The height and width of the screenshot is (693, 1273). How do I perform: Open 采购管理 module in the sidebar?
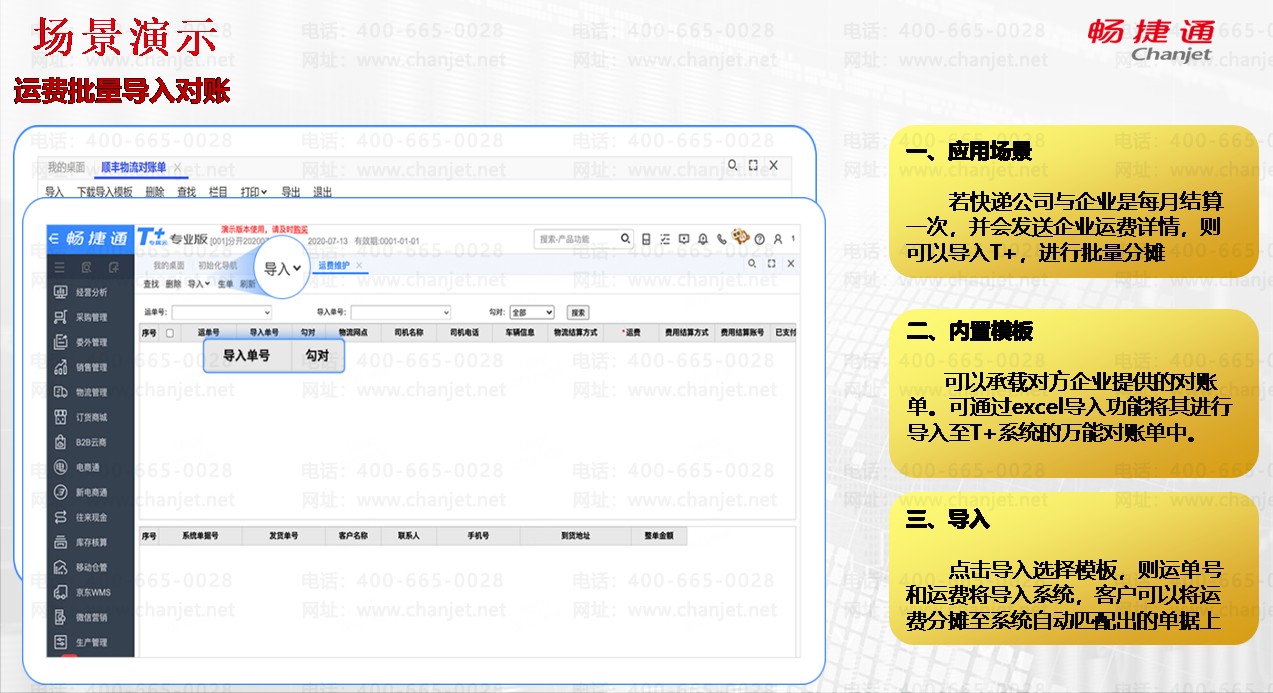[81, 317]
